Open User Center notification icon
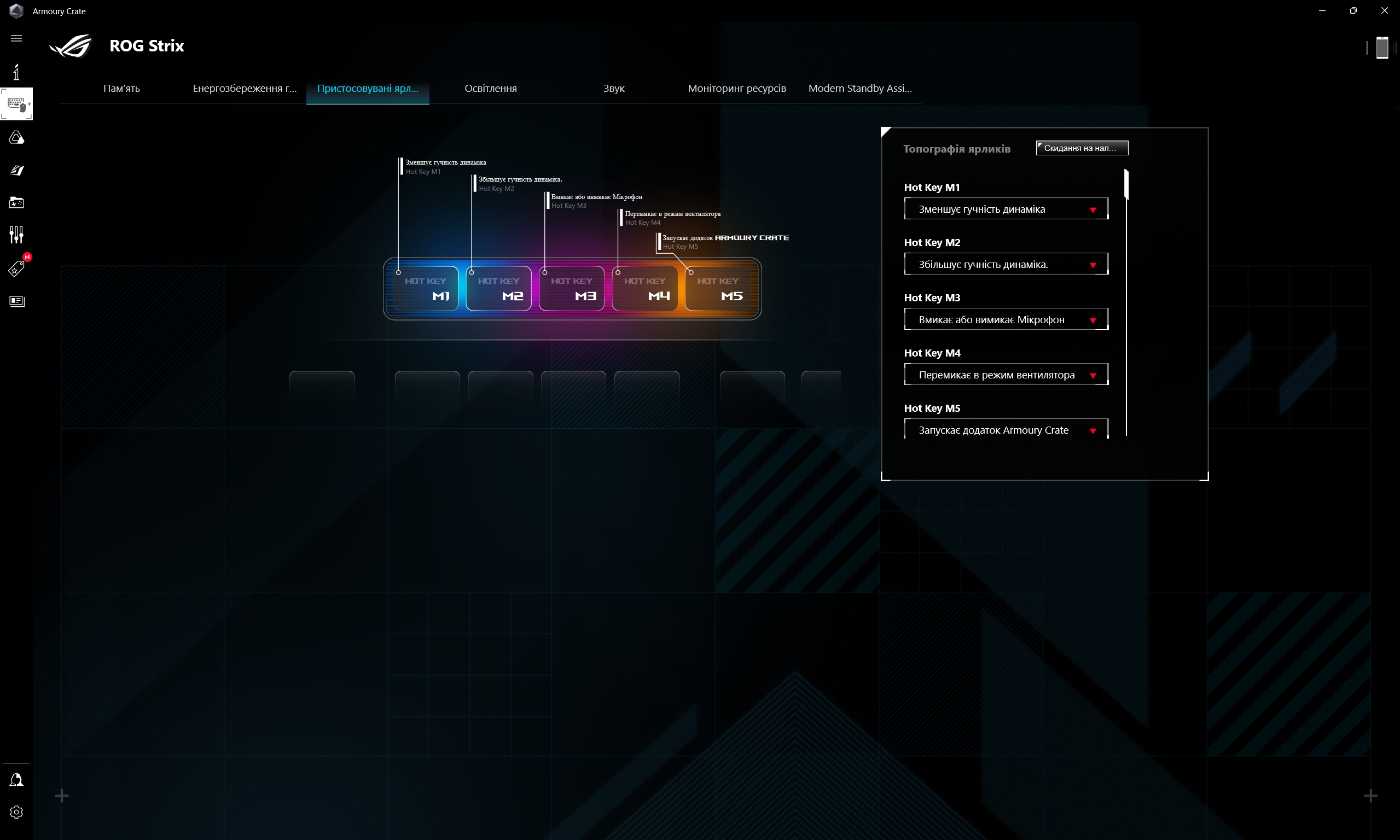The height and width of the screenshot is (840, 1400). 16,780
